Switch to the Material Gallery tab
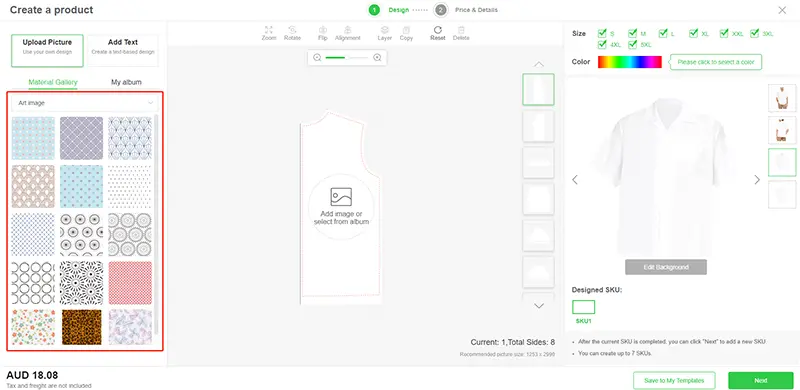Viewport: 800px width, 390px height. click(x=53, y=82)
